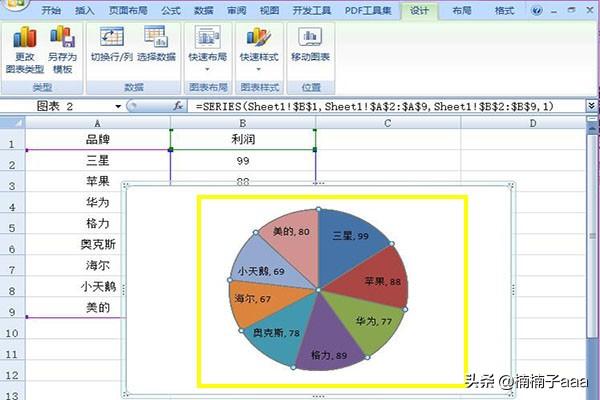Click cell A3 containing 苹果
The width and height of the screenshot is (600, 400).
(x=98, y=181)
